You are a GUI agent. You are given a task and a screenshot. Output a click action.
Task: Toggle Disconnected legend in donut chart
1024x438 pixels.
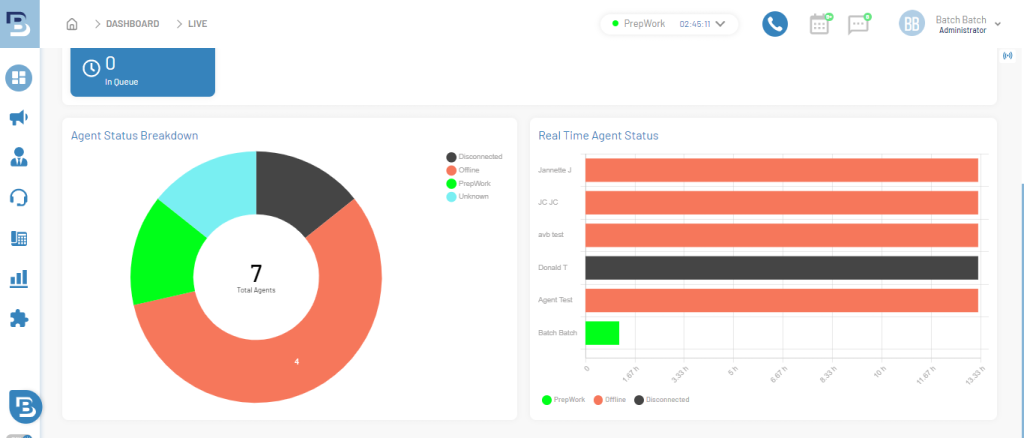coord(474,157)
